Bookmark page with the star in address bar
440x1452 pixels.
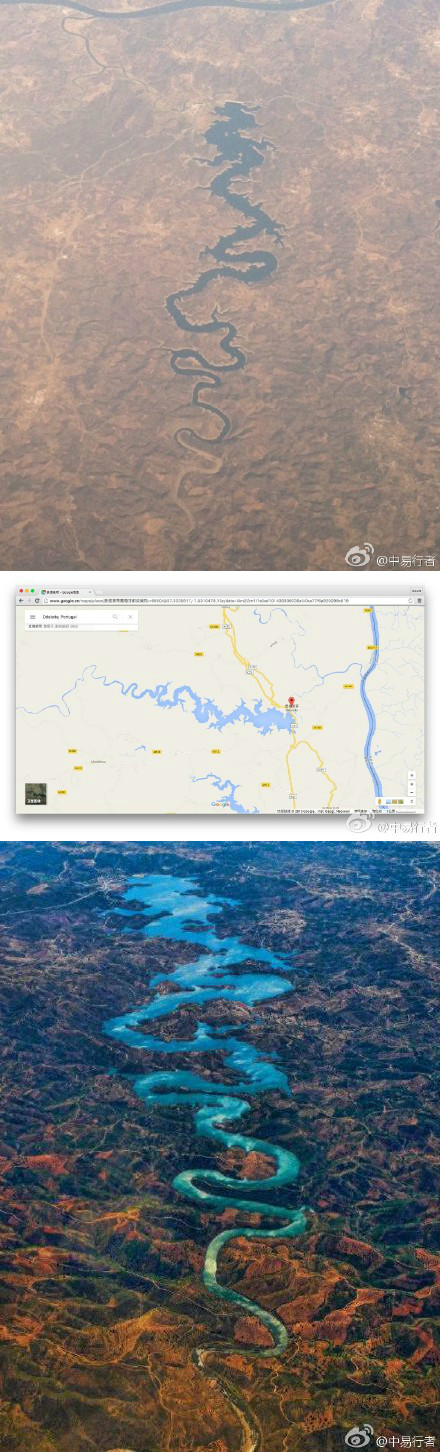(x=410, y=601)
